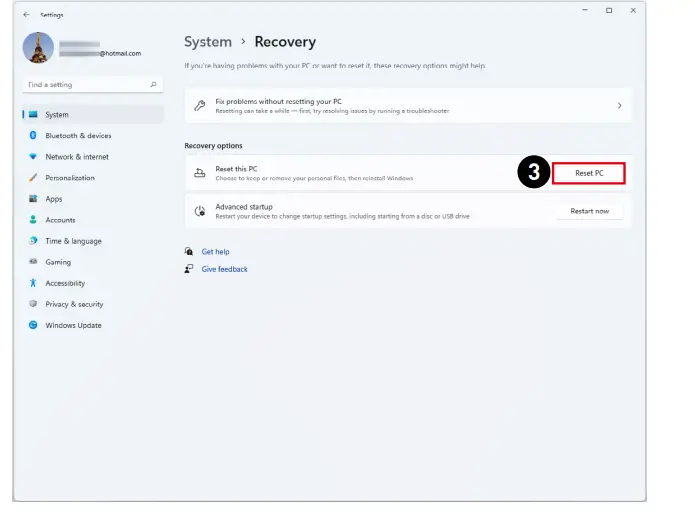The height and width of the screenshot is (514, 695).
Task: Close the Settings window
Action: pyautogui.click(x=633, y=10)
